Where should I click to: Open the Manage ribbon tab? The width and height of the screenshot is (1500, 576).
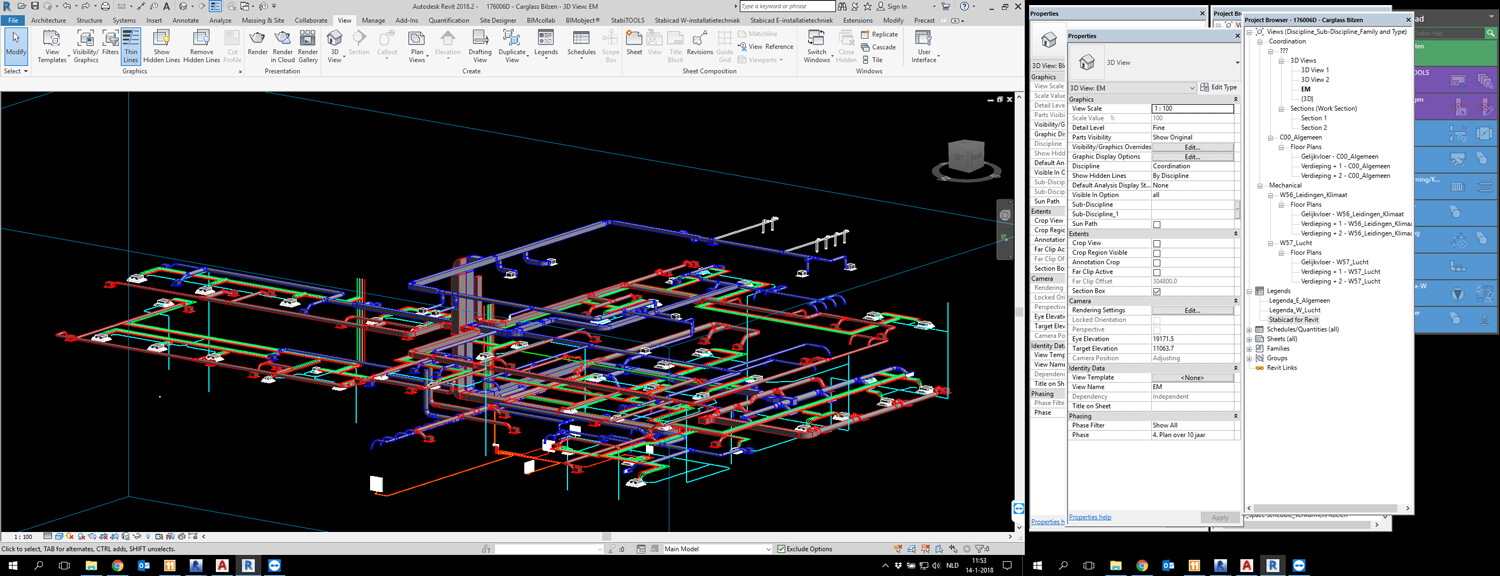tap(373, 20)
